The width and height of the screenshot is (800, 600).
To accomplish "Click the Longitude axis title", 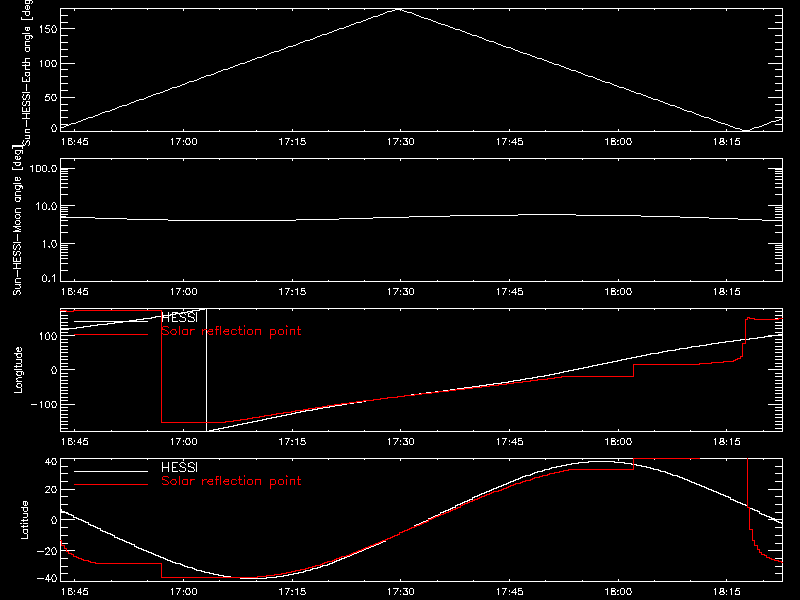I will (18, 370).
